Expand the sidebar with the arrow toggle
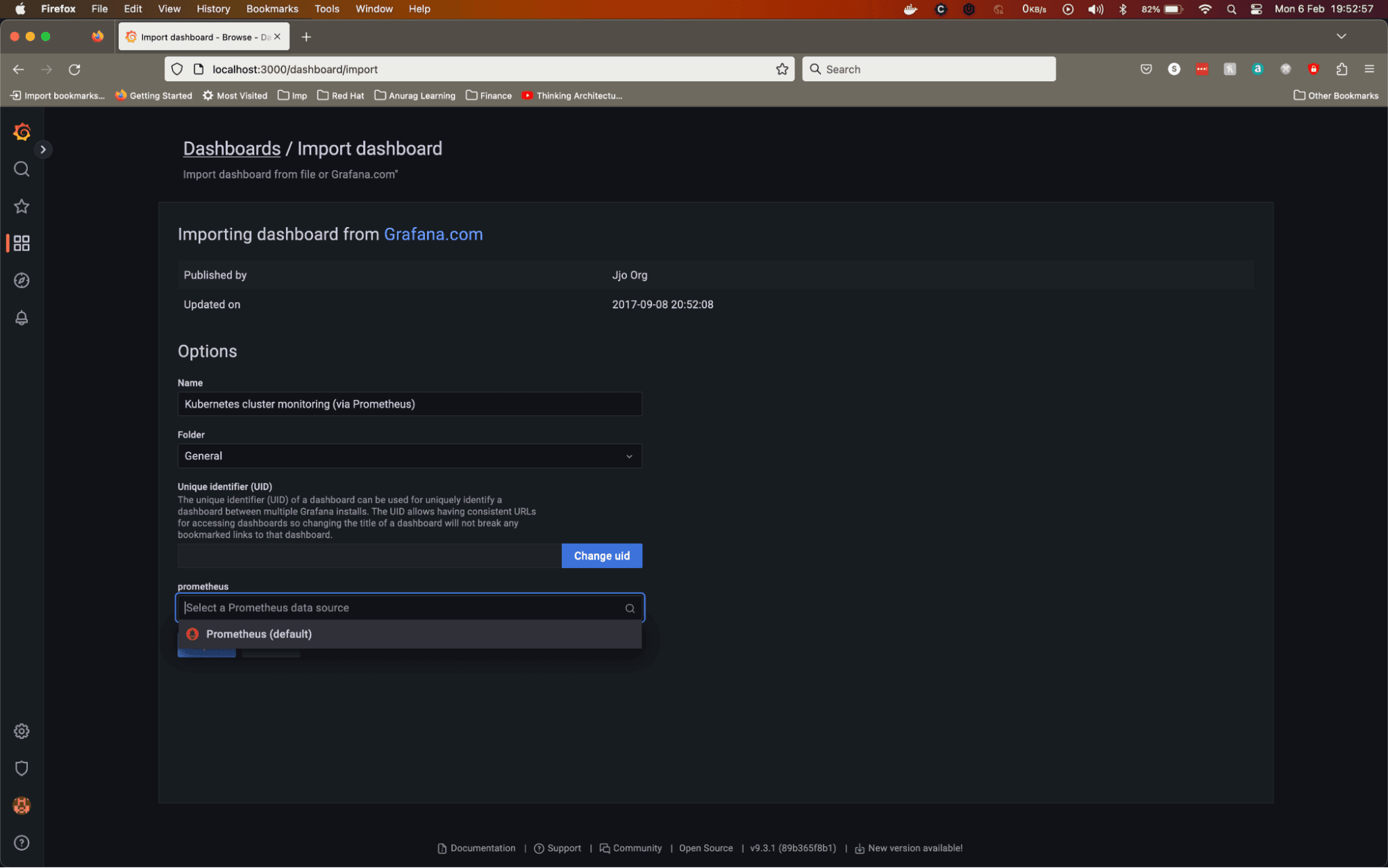 [43, 149]
